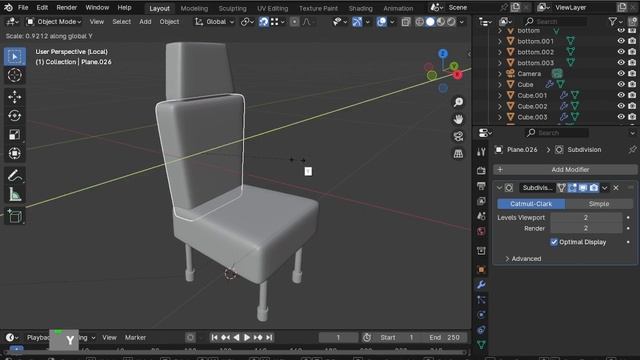The image size is (640, 360).
Task: Disable Cube.003 in renders camera icon
Action: click(x=632, y=117)
